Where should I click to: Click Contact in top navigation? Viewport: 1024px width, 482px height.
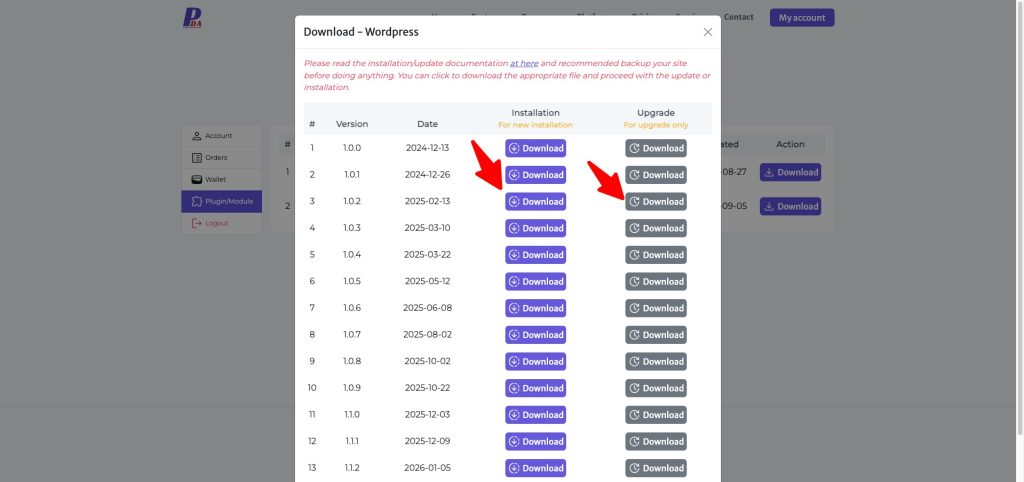click(x=739, y=17)
